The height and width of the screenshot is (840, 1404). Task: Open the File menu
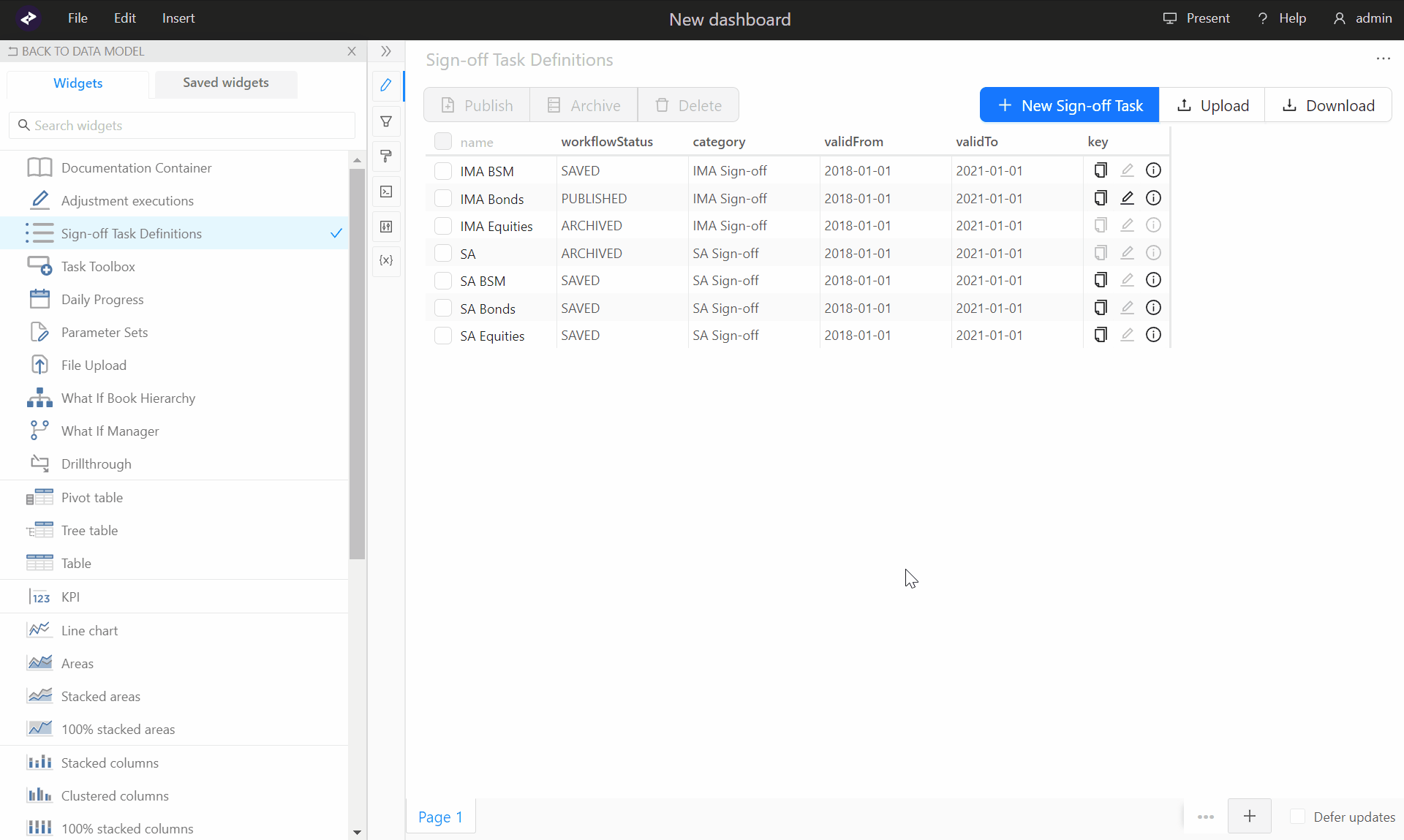tap(78, 18)
